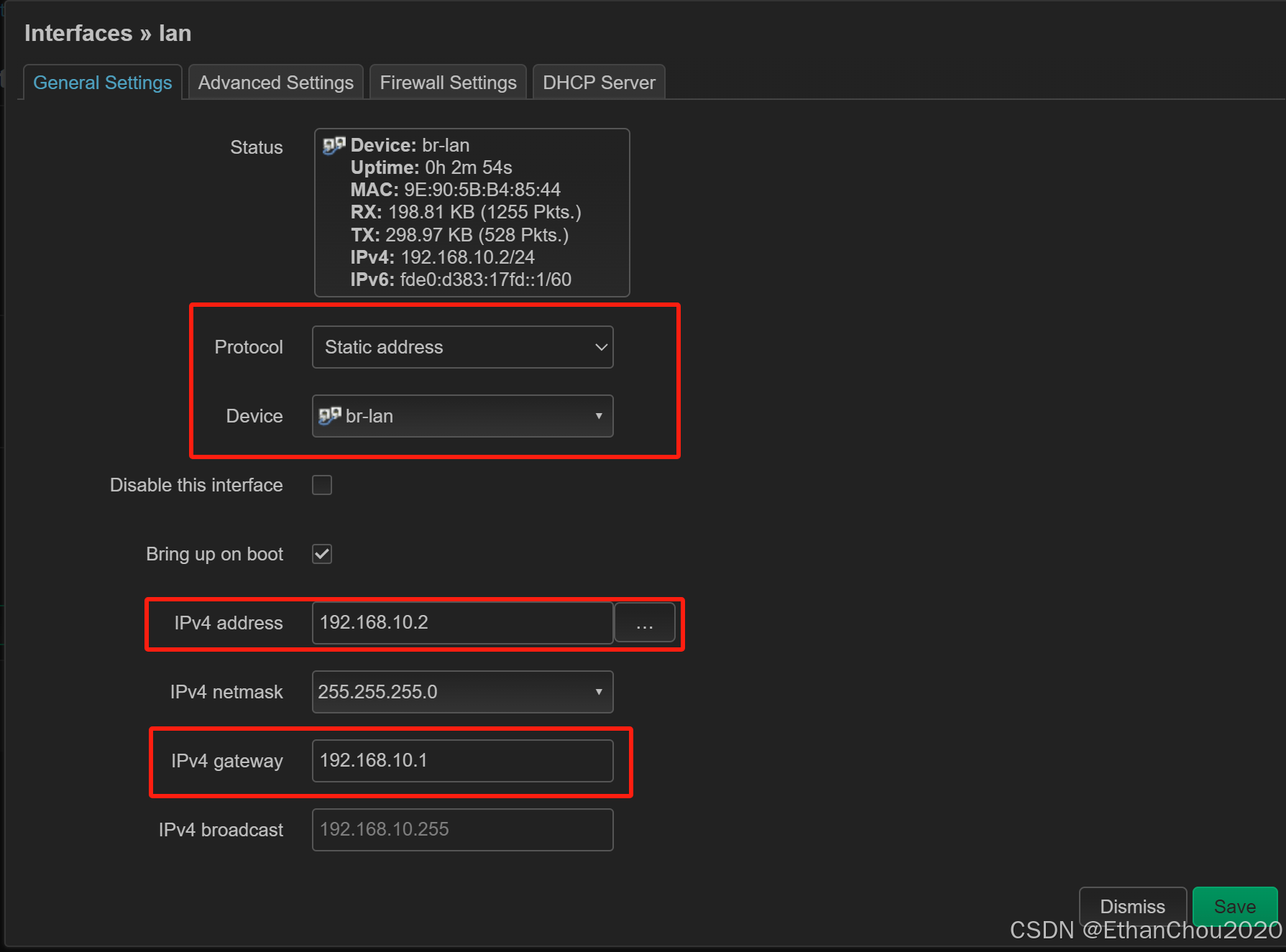Open the IPv4 netmask dropdown
The image size is (1286, 952).
click(x=463, y=692)
